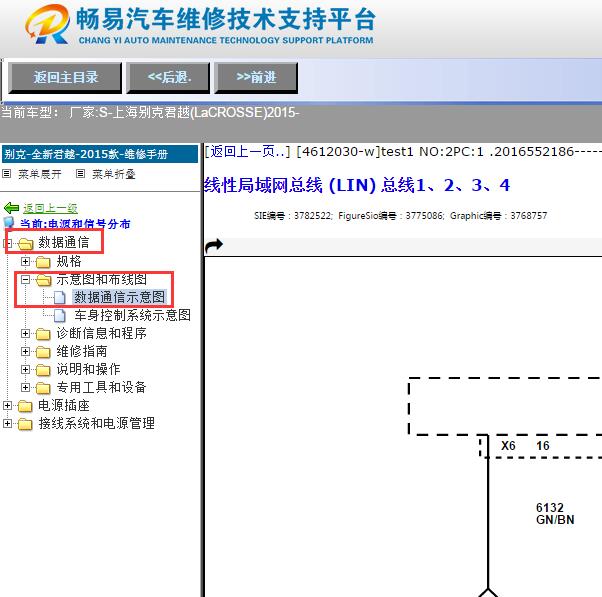Select the 电源插座 tree label

(x=64, y=405)
